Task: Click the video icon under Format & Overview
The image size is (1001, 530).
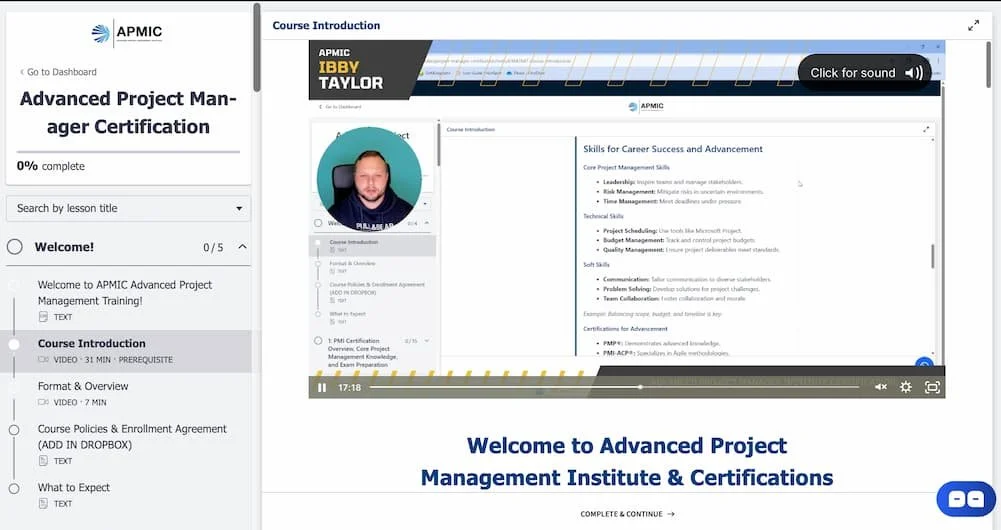Action: 43,402
